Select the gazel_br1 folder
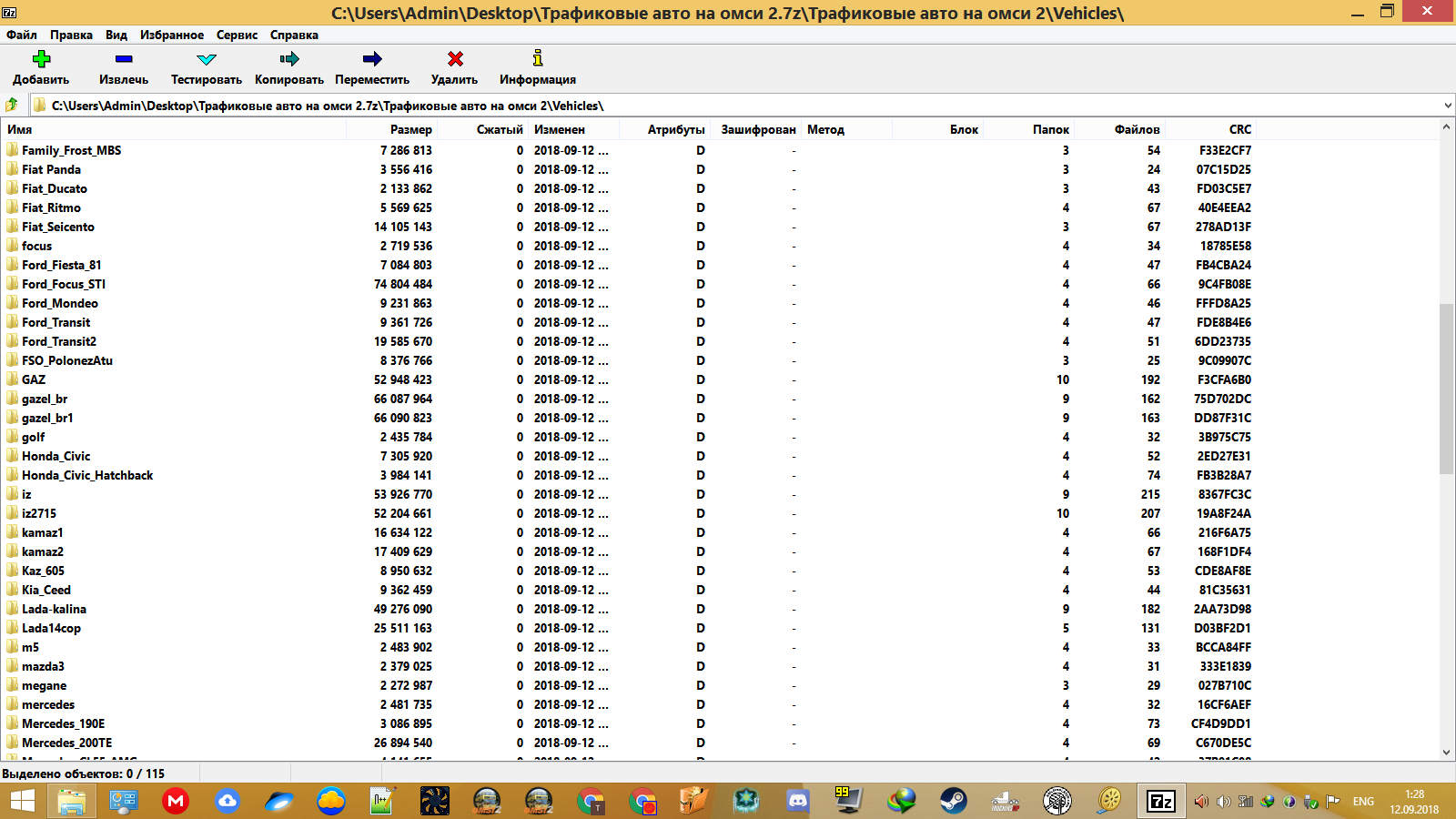The height and width of the screenshot is (819, 1456). tap(47, 418)
